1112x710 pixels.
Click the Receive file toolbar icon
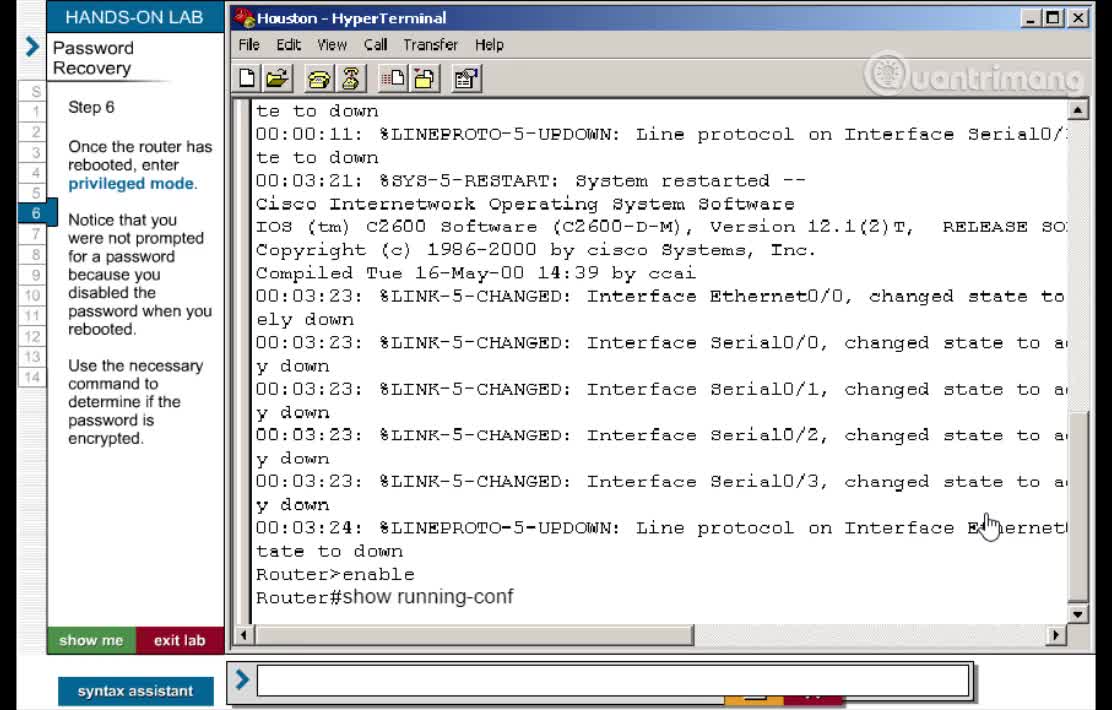425,78
